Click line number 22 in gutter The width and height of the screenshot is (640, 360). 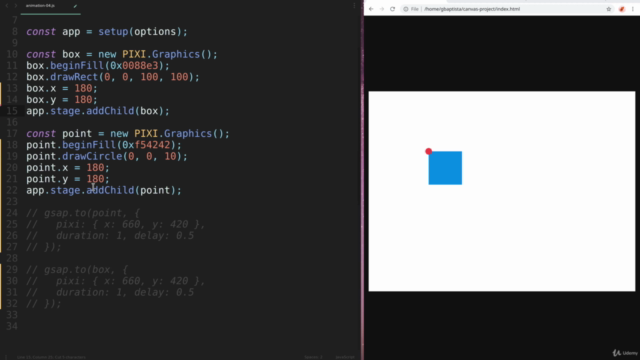[12, 190]
